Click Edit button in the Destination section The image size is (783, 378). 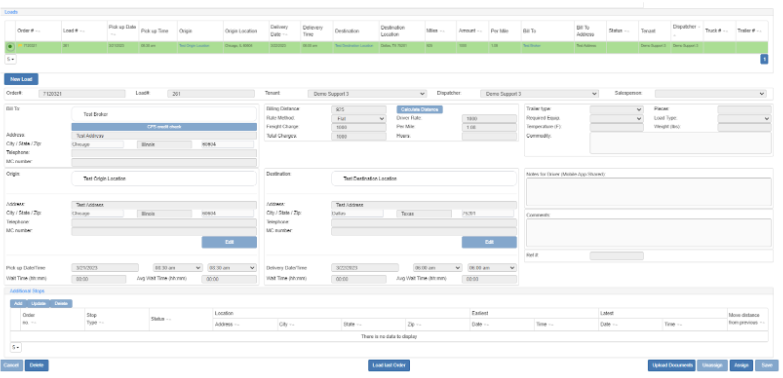coord(489,242)
